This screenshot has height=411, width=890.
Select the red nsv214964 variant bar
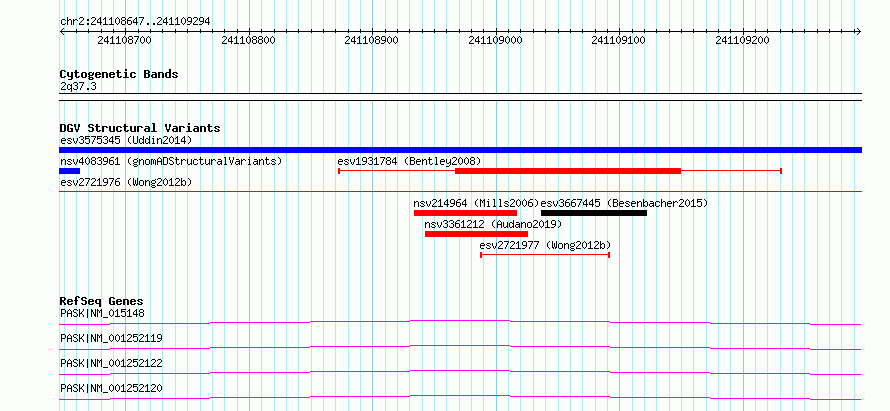pos(465,213)
